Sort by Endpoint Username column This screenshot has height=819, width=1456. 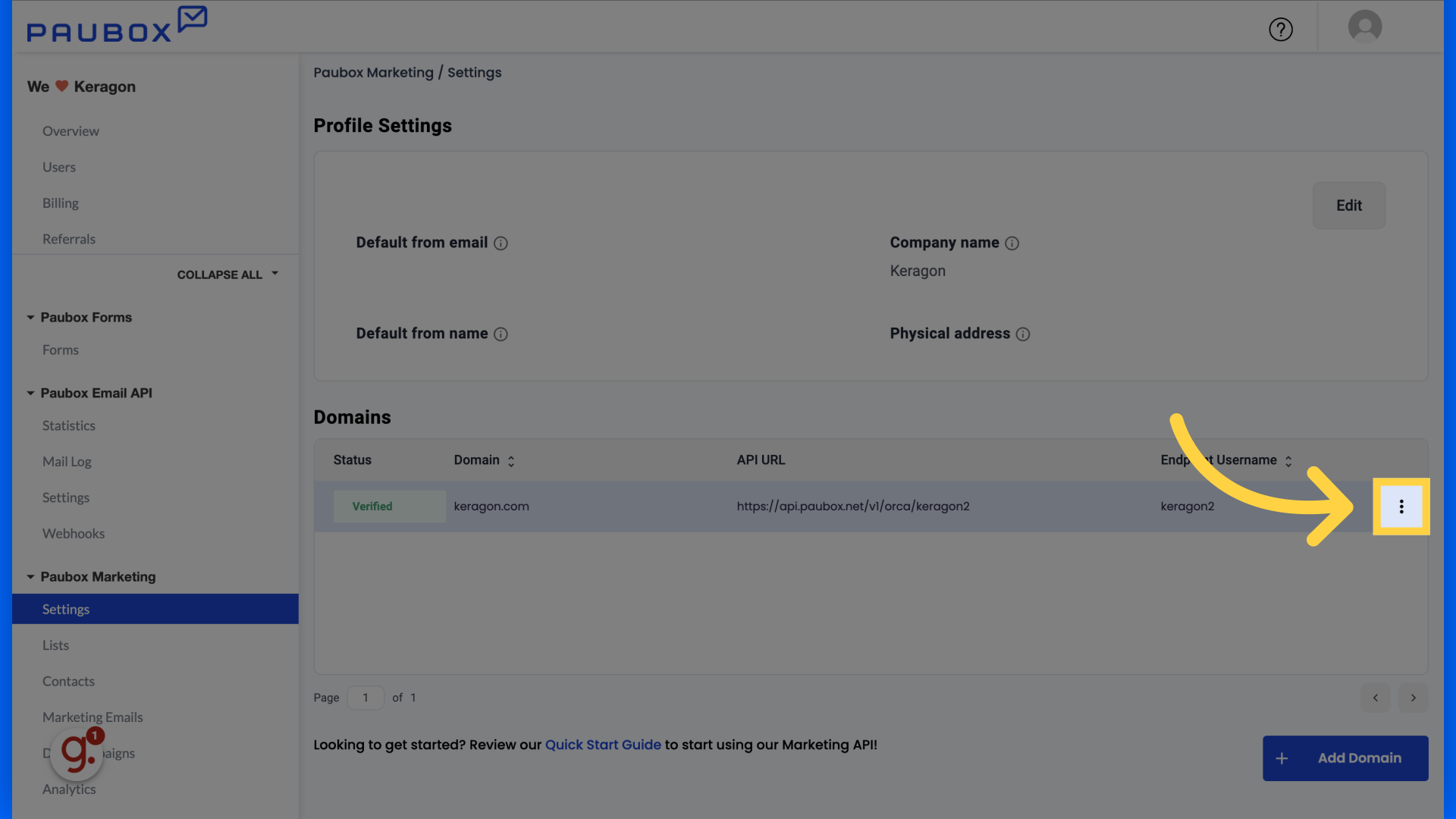pyautogui.click(x=1288, y=461)
